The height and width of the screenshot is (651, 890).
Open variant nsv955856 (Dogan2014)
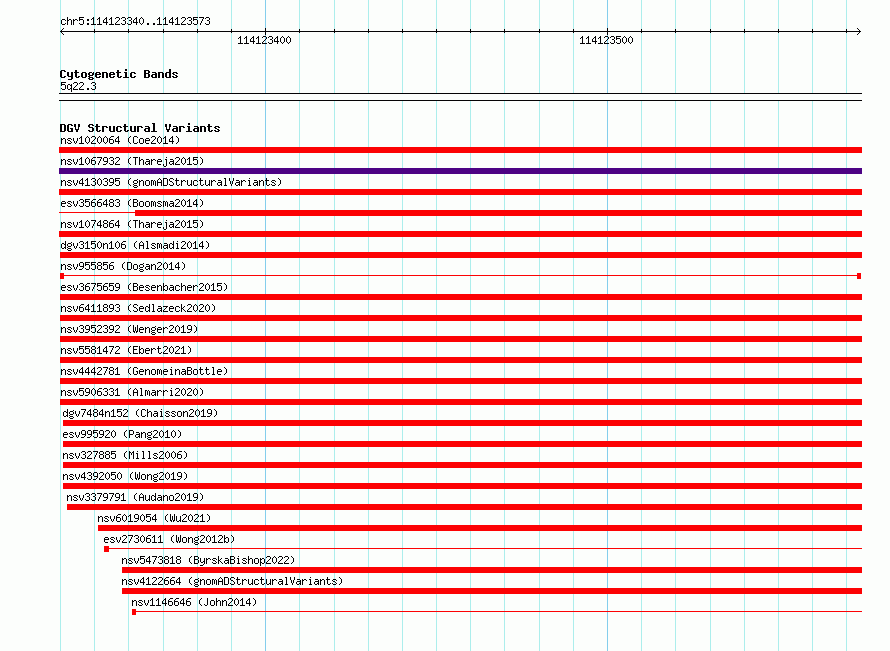tap(123, 266)
